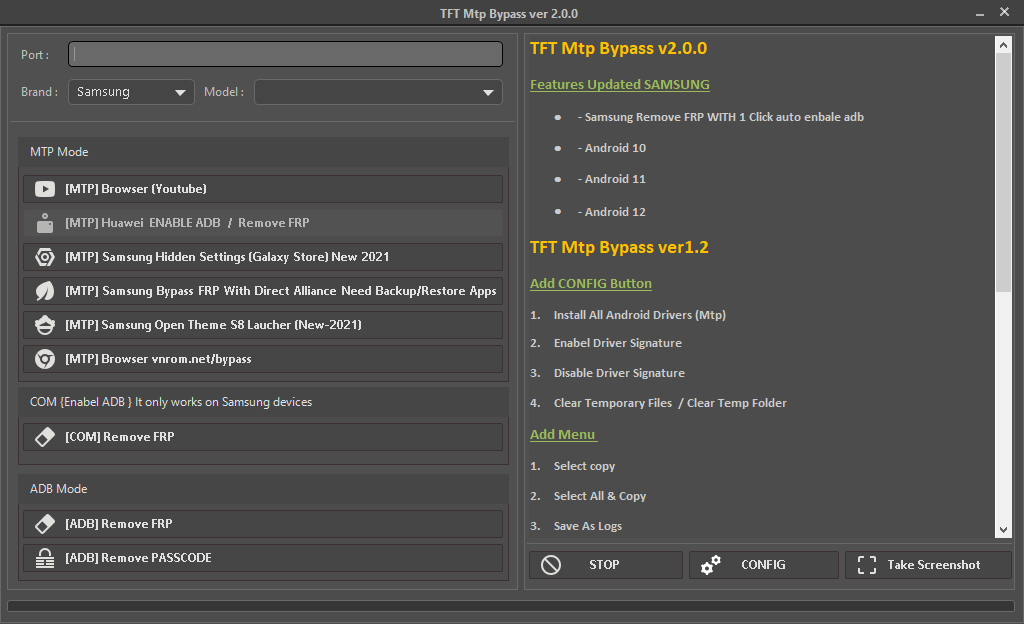Collapse the Brand selector arrow

point(182,91)
